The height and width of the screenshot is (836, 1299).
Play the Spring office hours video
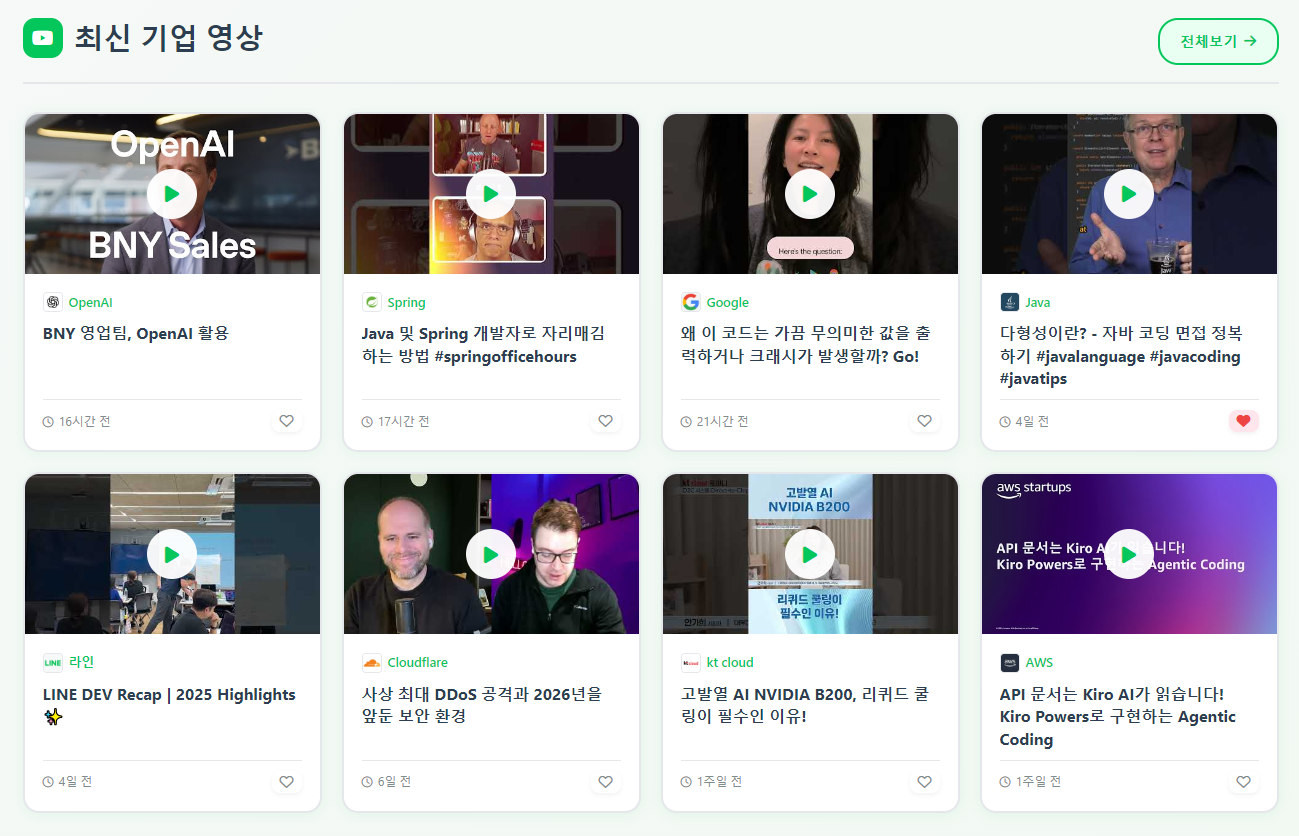click(491, 194)
